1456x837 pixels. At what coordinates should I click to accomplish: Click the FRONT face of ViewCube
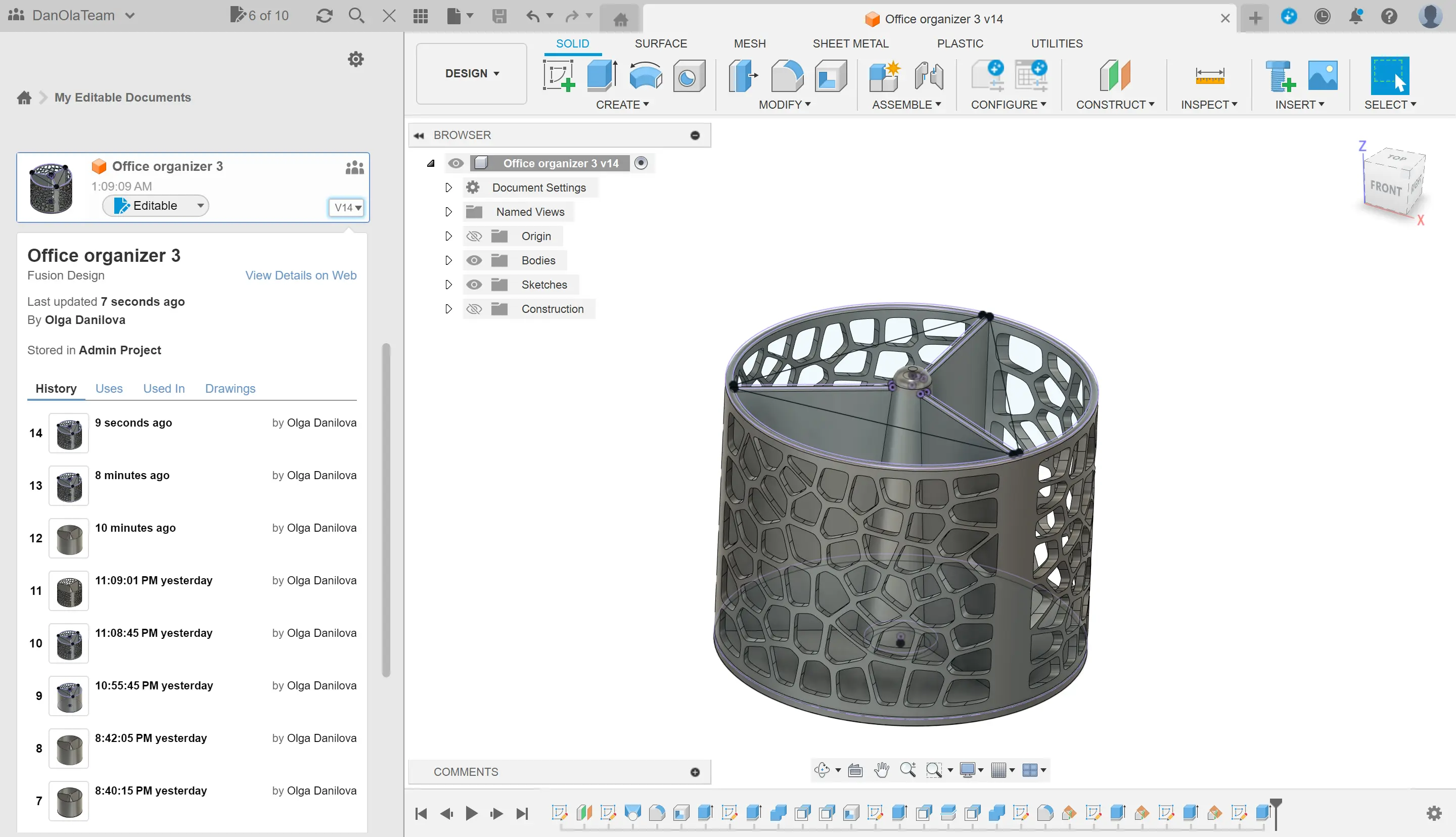pos(1385,188)
